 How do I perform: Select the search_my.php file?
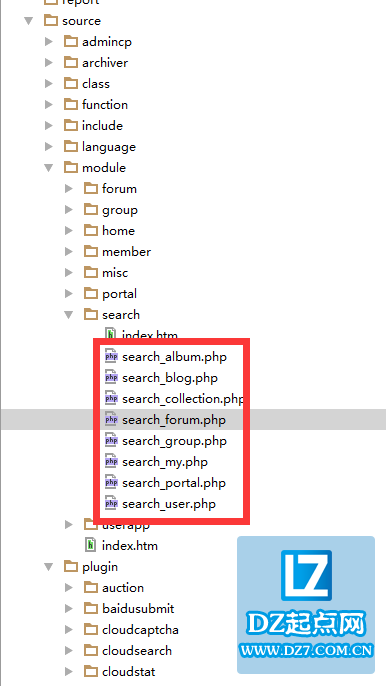(x=165, y=462)
